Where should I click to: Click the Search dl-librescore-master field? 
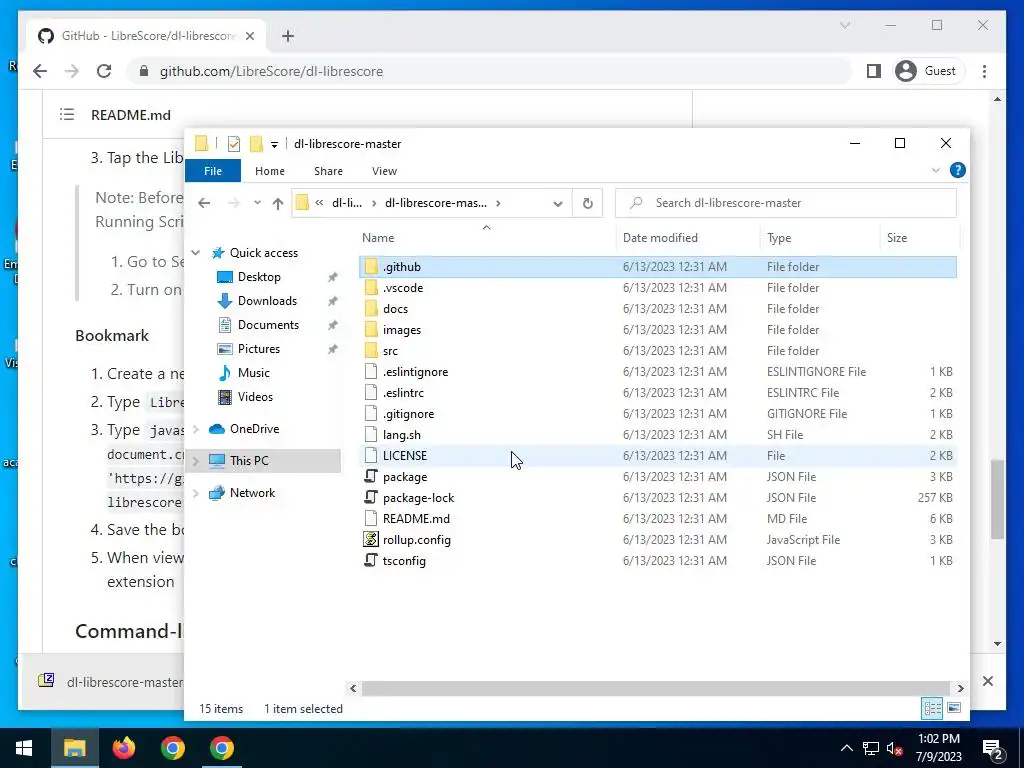pyautogui.click(x=786, y=203)
